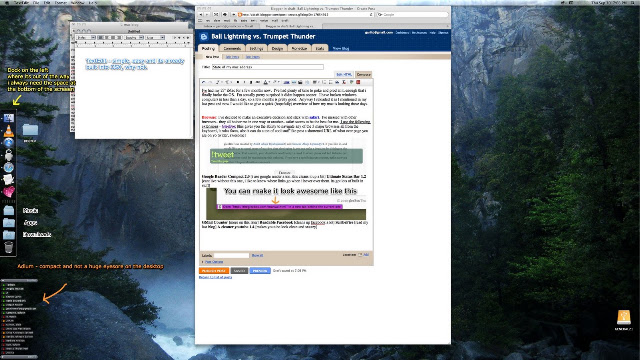
Task: Expand Post Options disclosure triangle
Action: pyautogui.click(x=202, y=262)
